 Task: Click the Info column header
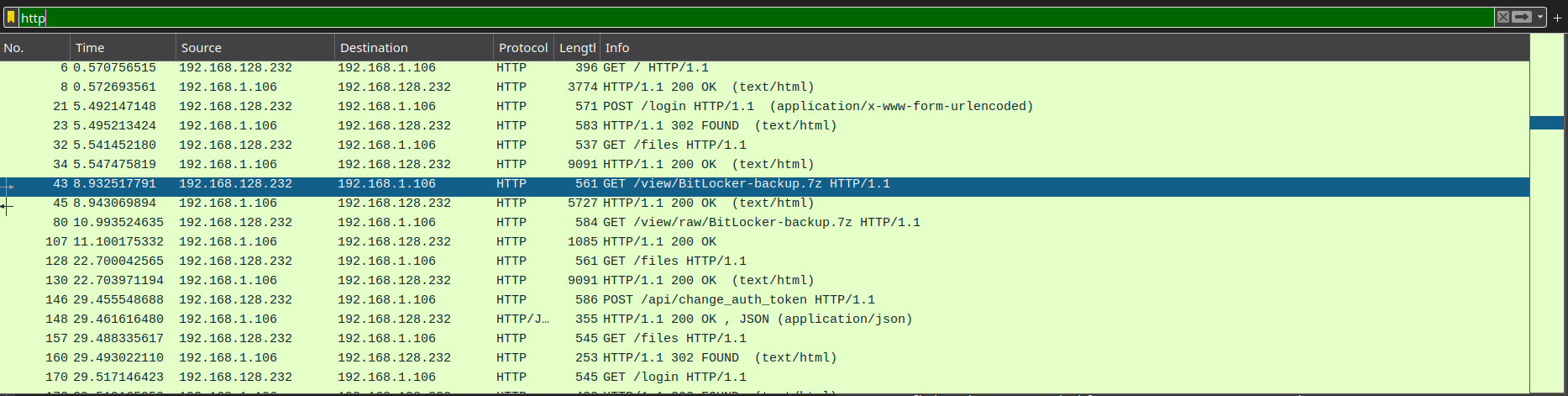click(x=1008, y=48)
